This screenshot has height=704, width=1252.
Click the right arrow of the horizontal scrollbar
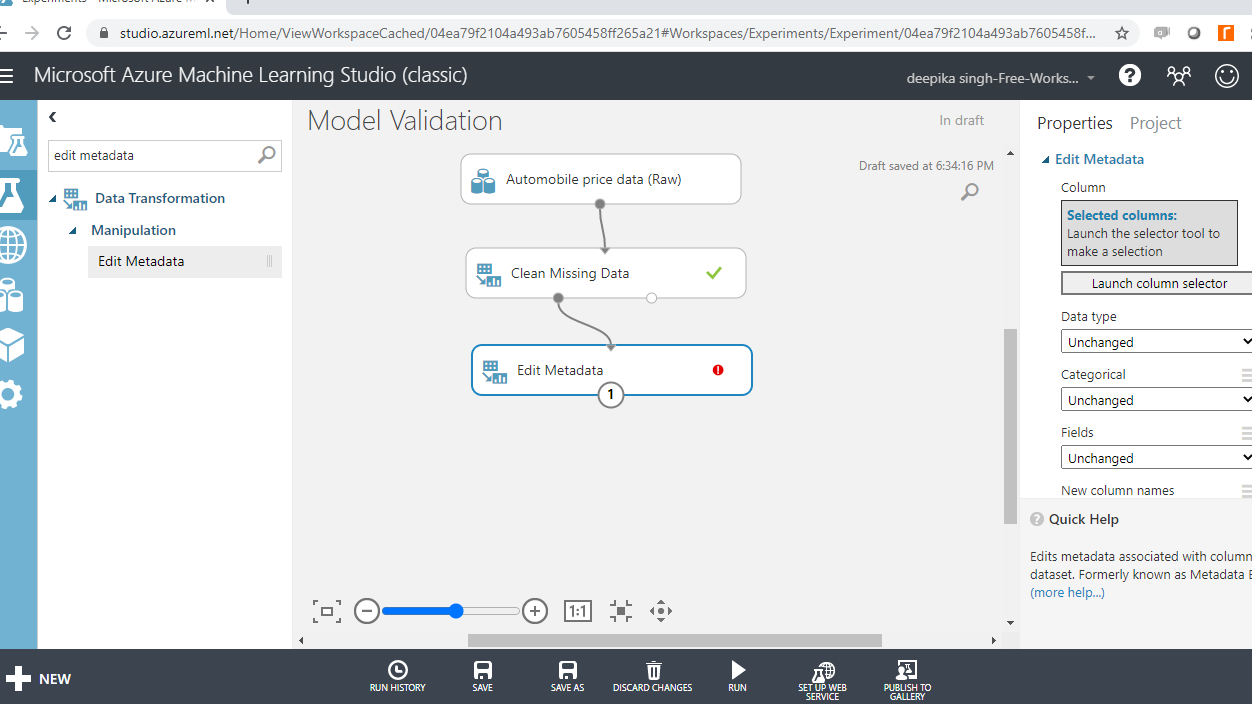click(x=993, y=640)
